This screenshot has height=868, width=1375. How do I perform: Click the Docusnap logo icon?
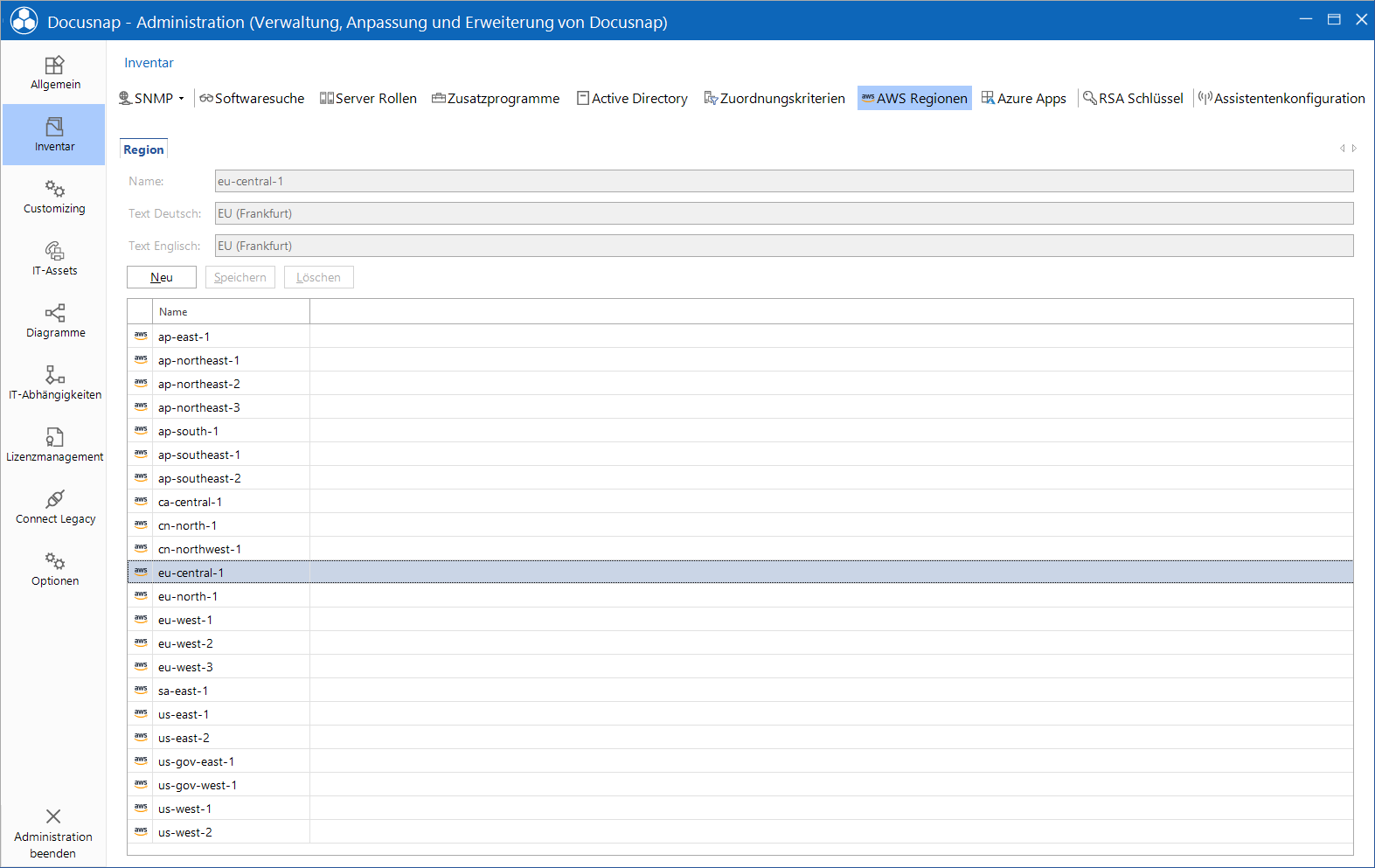tap(24, 21)
